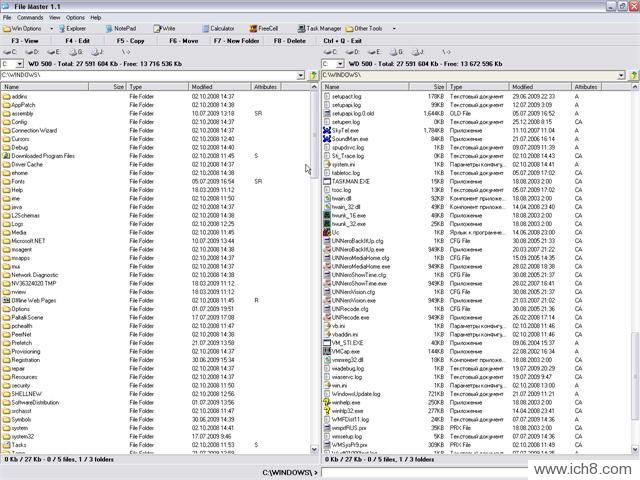Click the F6 - Move button
Viewport: 640px width, 480px height.
[x=184, y=41]
